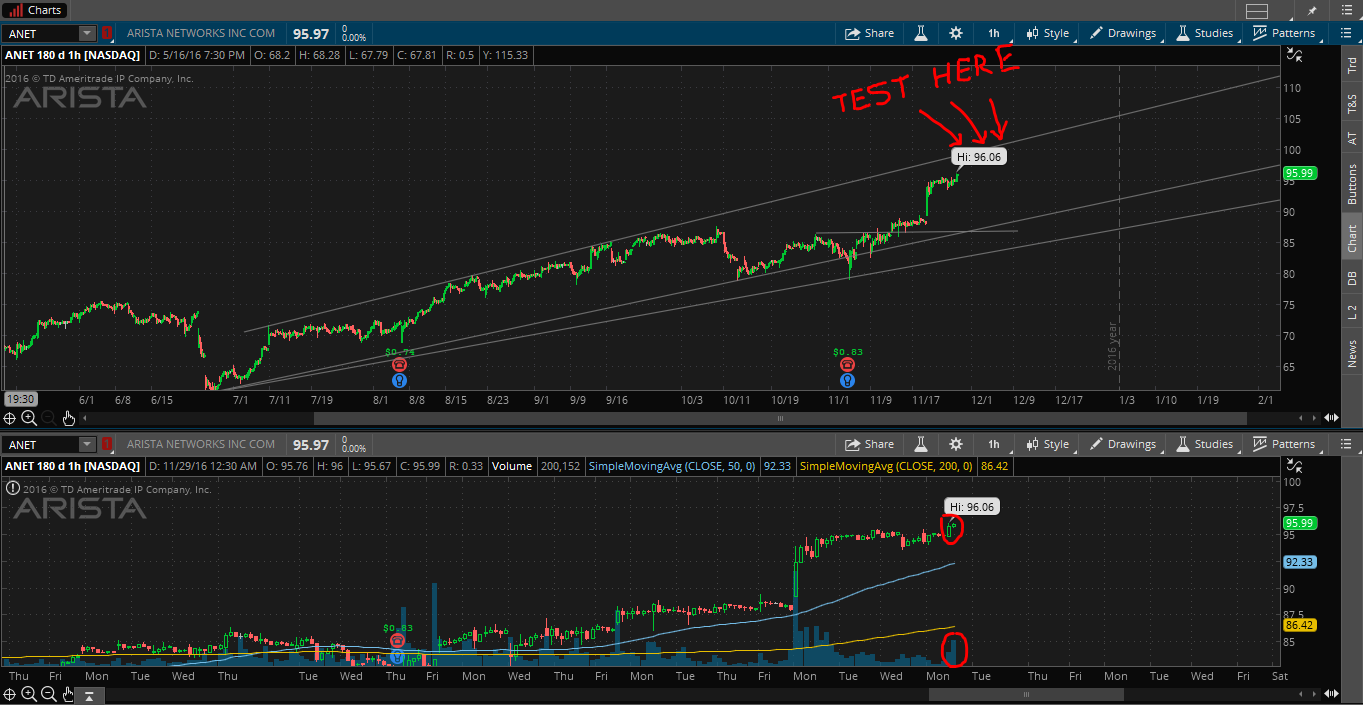Click the collapse arrow button under lower chart
The width and height of the screenshot is (1363, 705).
(90, 694)
